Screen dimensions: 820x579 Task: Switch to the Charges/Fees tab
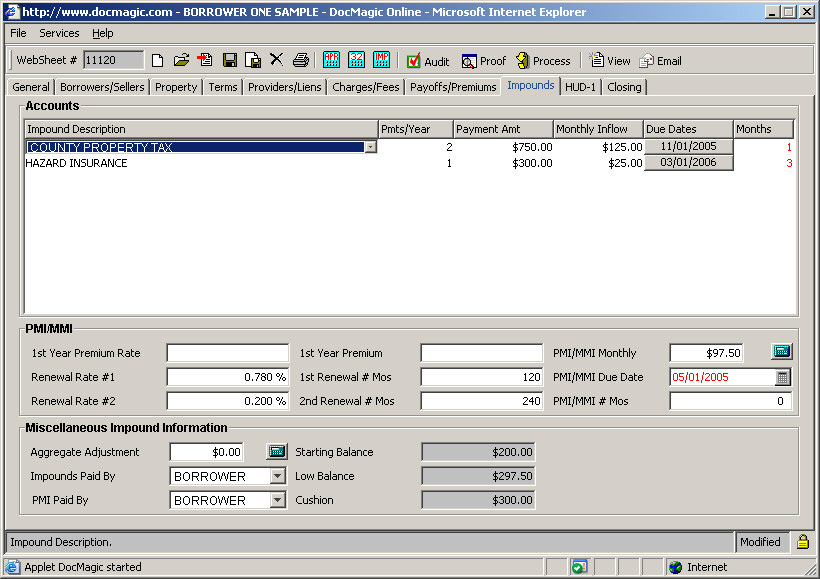(x=366, y=87)
